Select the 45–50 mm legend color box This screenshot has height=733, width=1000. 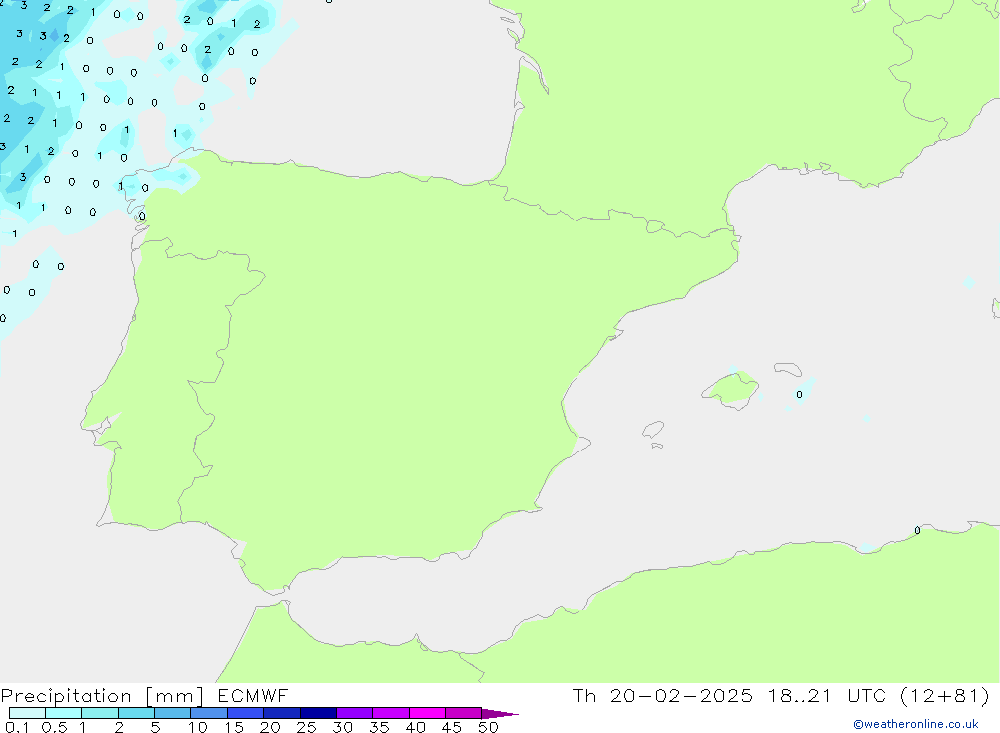(x=464, y=713)
